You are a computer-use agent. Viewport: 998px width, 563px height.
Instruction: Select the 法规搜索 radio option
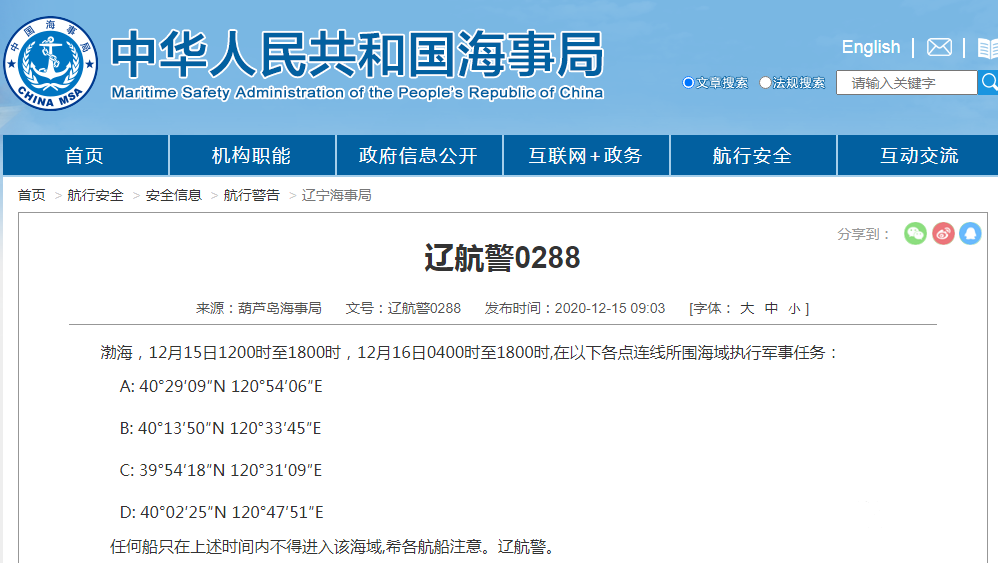point(765,83)
